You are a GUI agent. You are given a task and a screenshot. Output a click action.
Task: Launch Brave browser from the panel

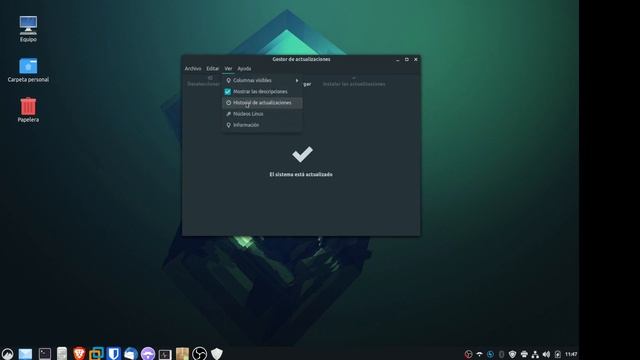click(79, 353)
